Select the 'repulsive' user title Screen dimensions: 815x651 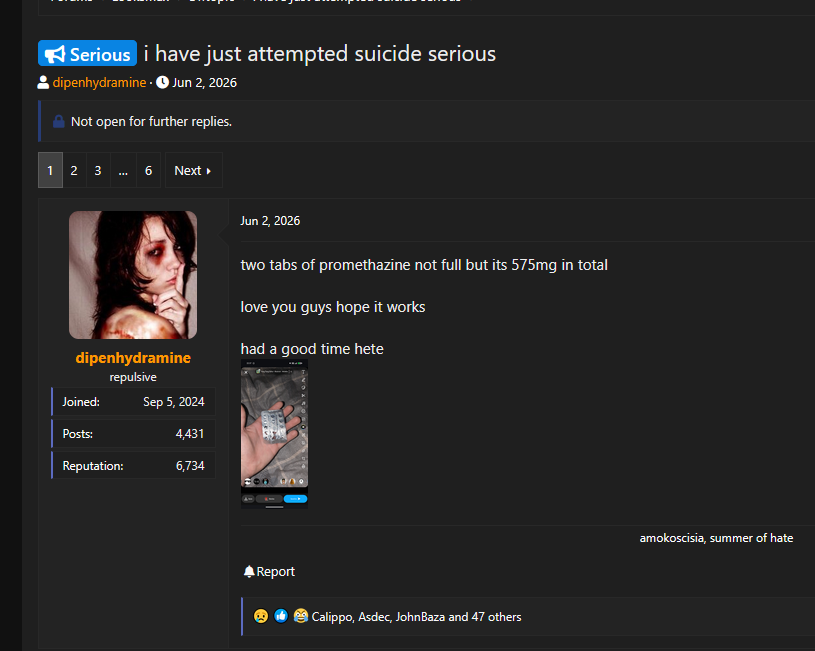click(133, 377)
